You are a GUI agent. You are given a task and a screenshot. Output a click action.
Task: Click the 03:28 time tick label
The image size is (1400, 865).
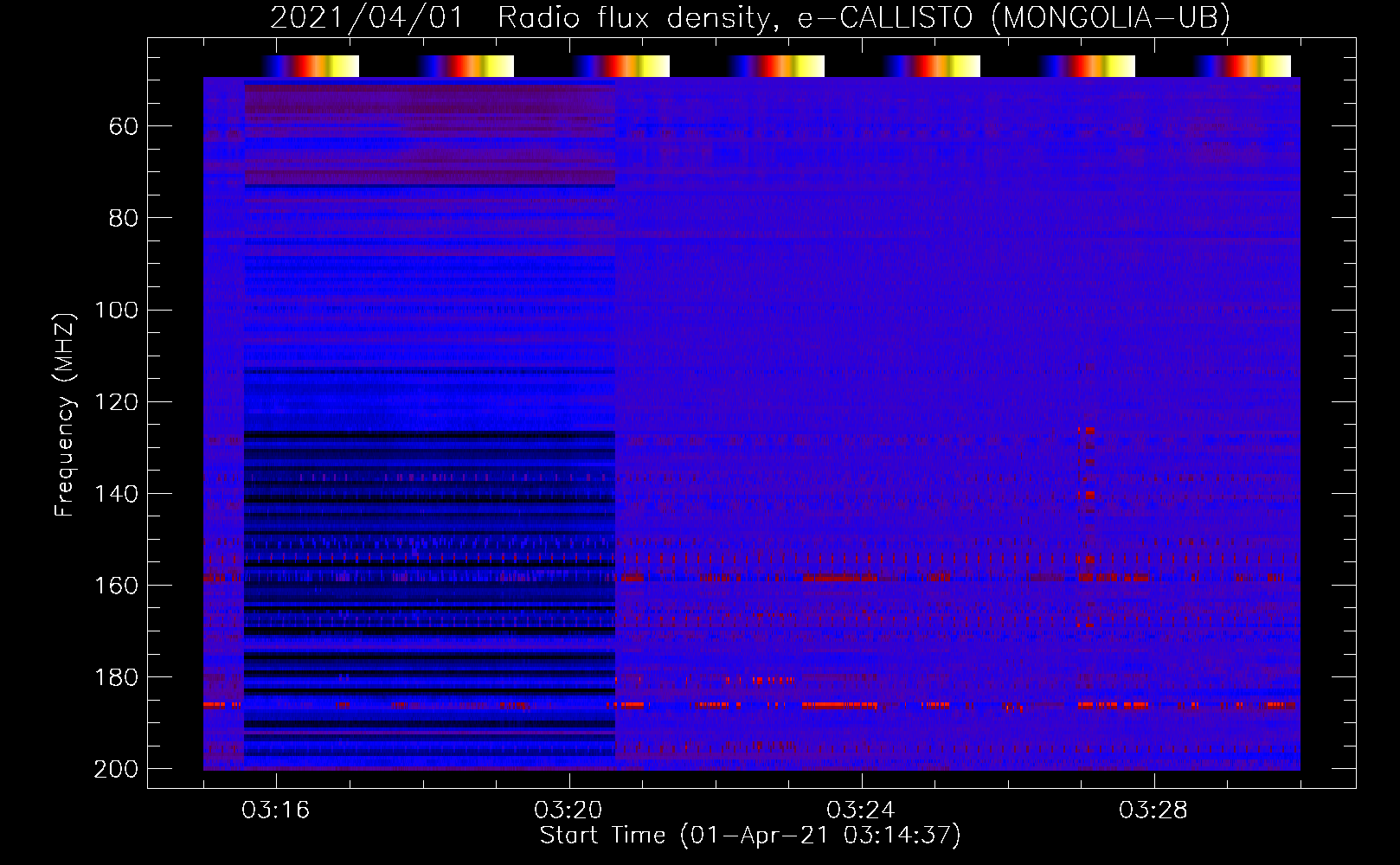tap(1153, 811)
